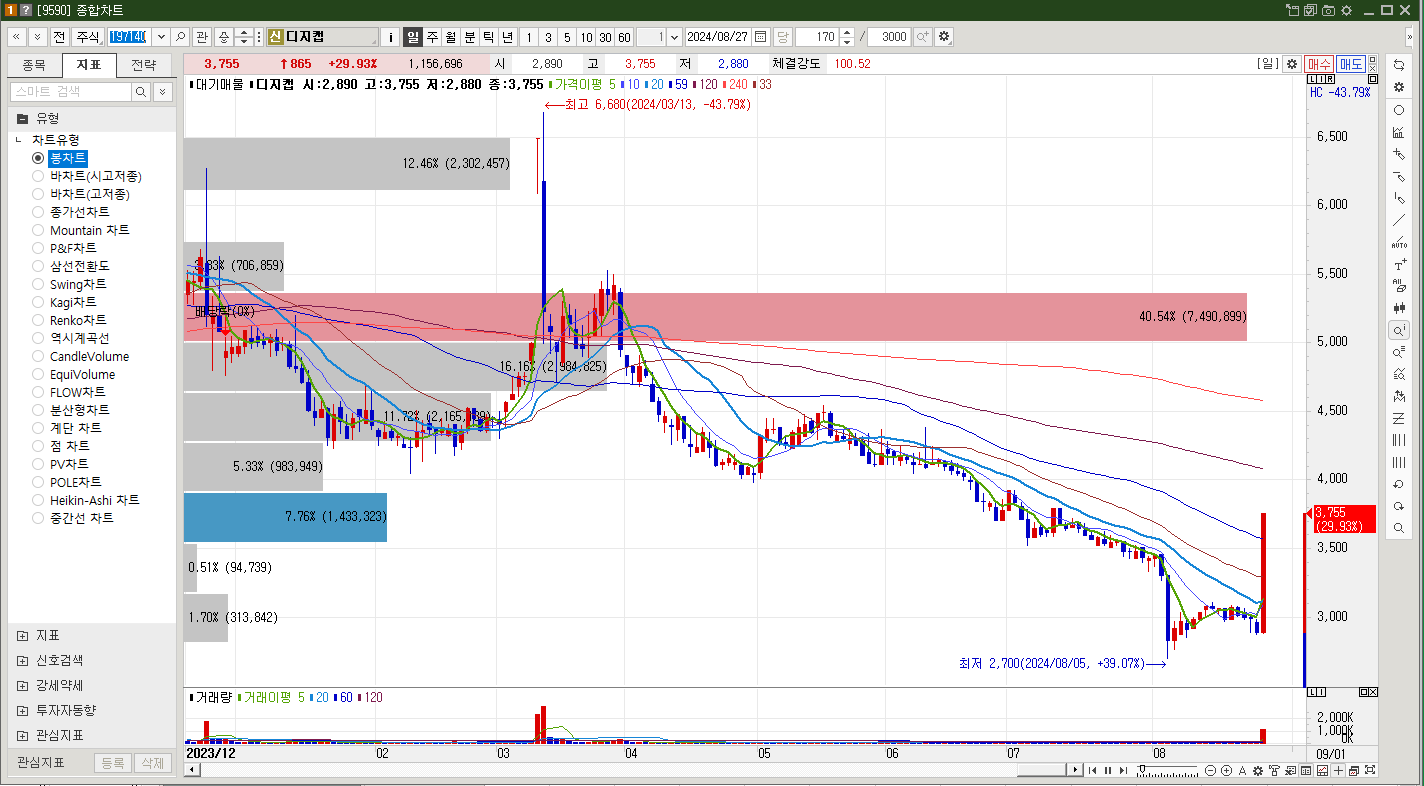Click the skip to start playback control
1424x786 pixels.
(x=1093, y=770)
